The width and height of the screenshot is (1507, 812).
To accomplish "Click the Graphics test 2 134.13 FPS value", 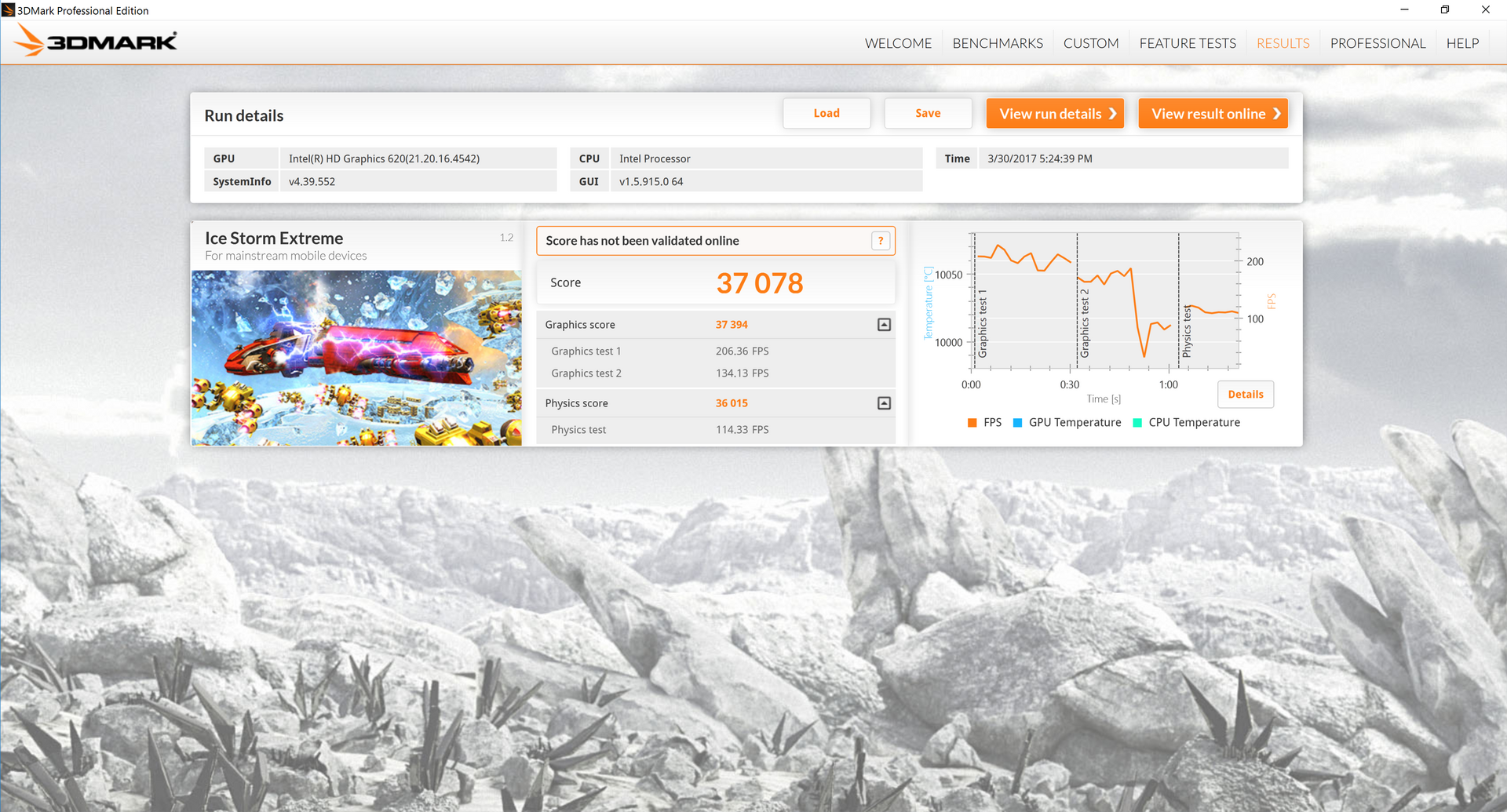I will point(743,373).
